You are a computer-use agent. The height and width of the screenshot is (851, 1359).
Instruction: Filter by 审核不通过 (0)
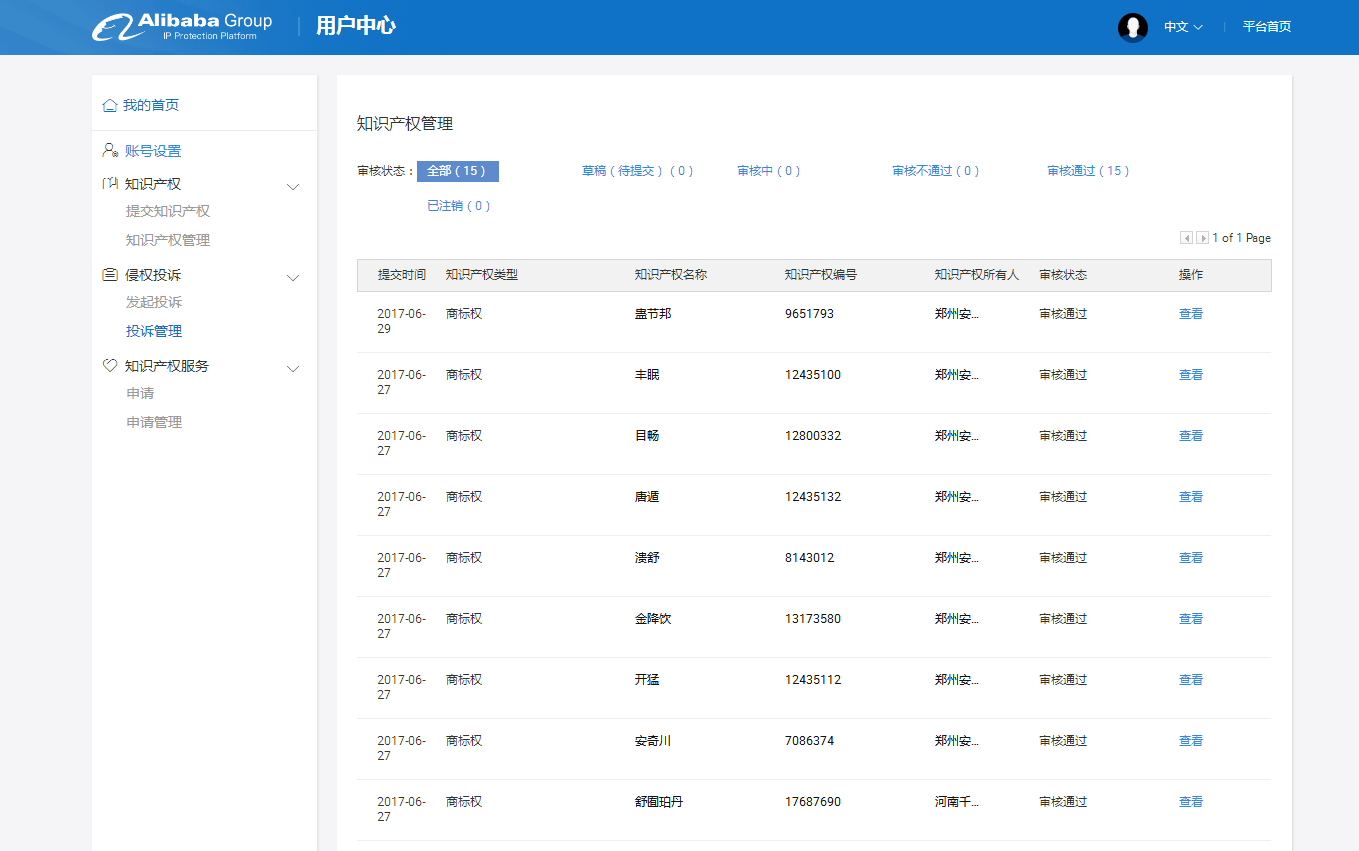coord(936,171)
